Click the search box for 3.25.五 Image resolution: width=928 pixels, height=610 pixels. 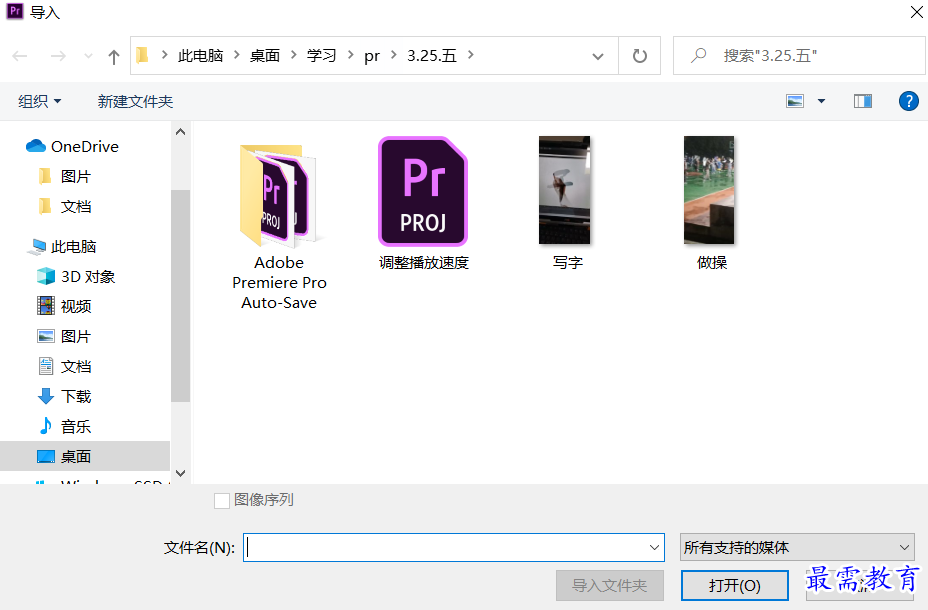(x=800, y=56)
